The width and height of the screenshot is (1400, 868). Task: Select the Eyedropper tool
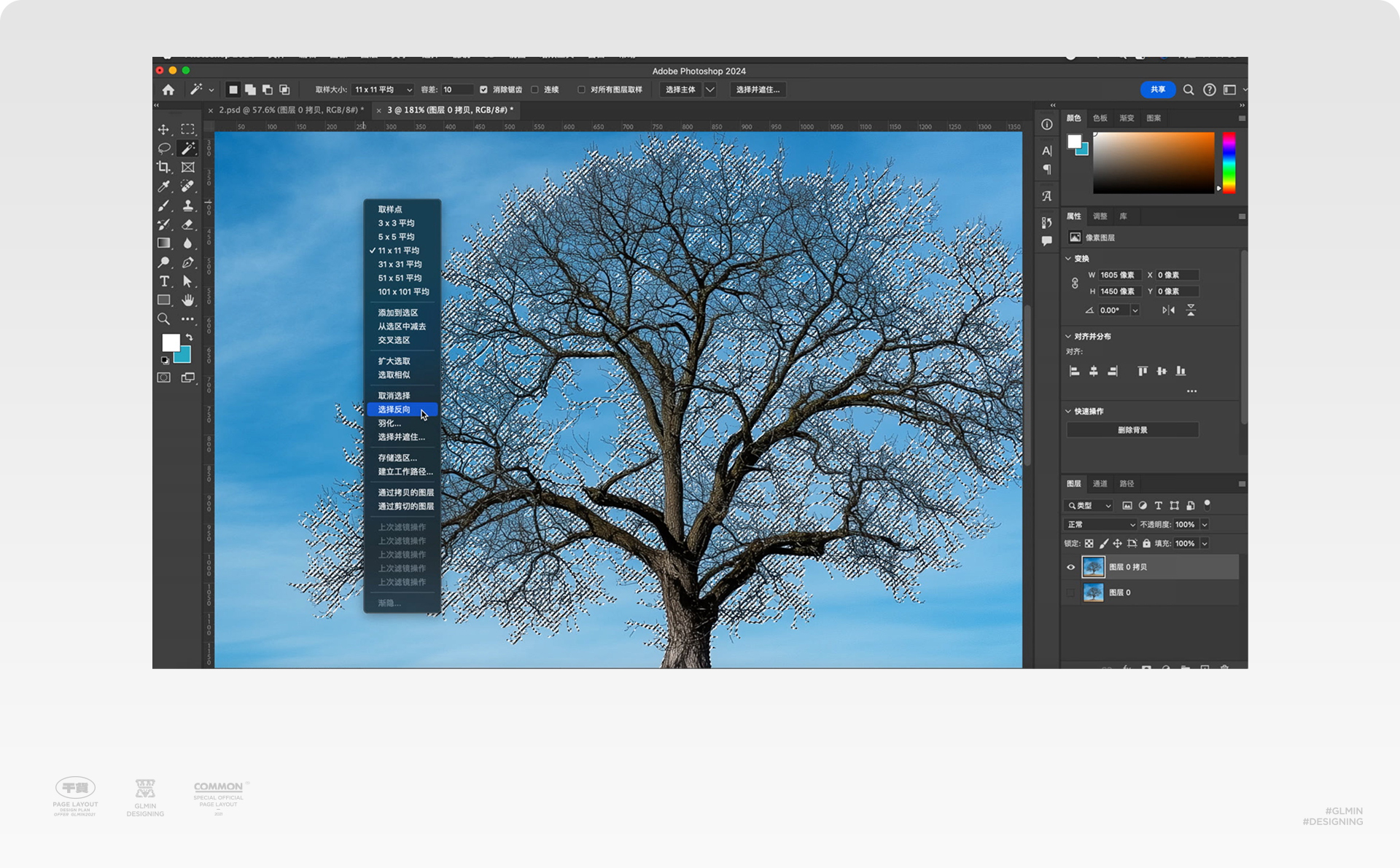point(163,187)
